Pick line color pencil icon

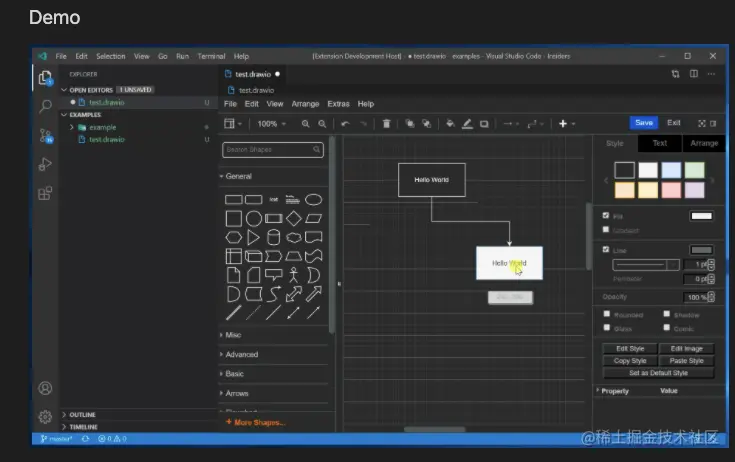pos(467,124)
